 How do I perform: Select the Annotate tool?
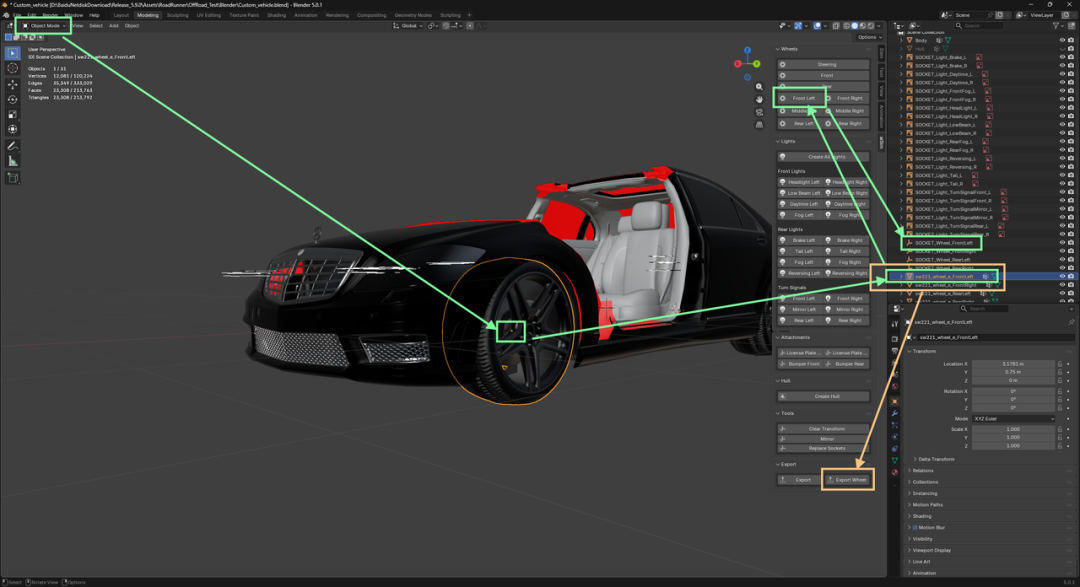(12, 146)
